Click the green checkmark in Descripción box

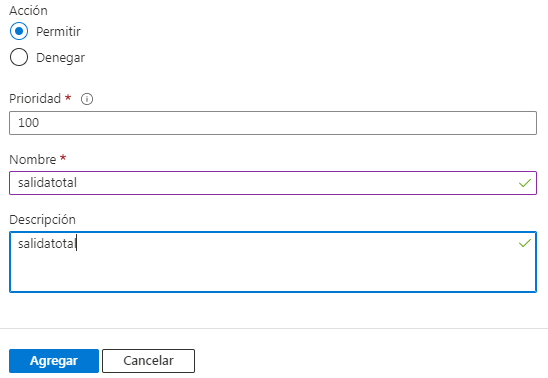pos(525,243)
